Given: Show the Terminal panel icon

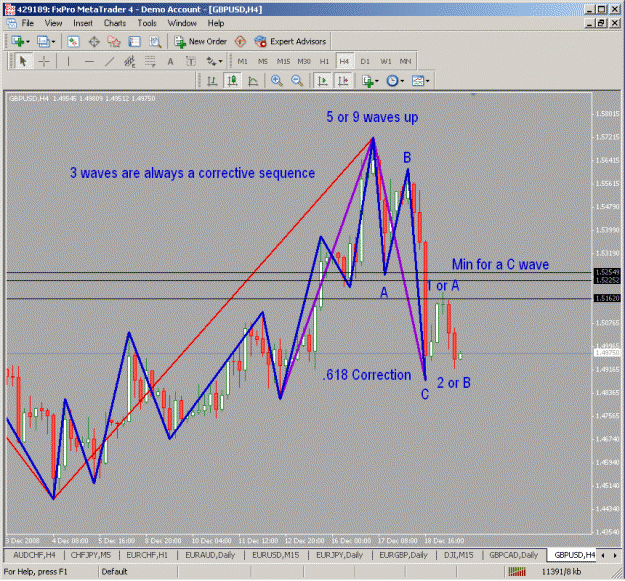Looking at the screenshot, I should (x=134, y=41).
